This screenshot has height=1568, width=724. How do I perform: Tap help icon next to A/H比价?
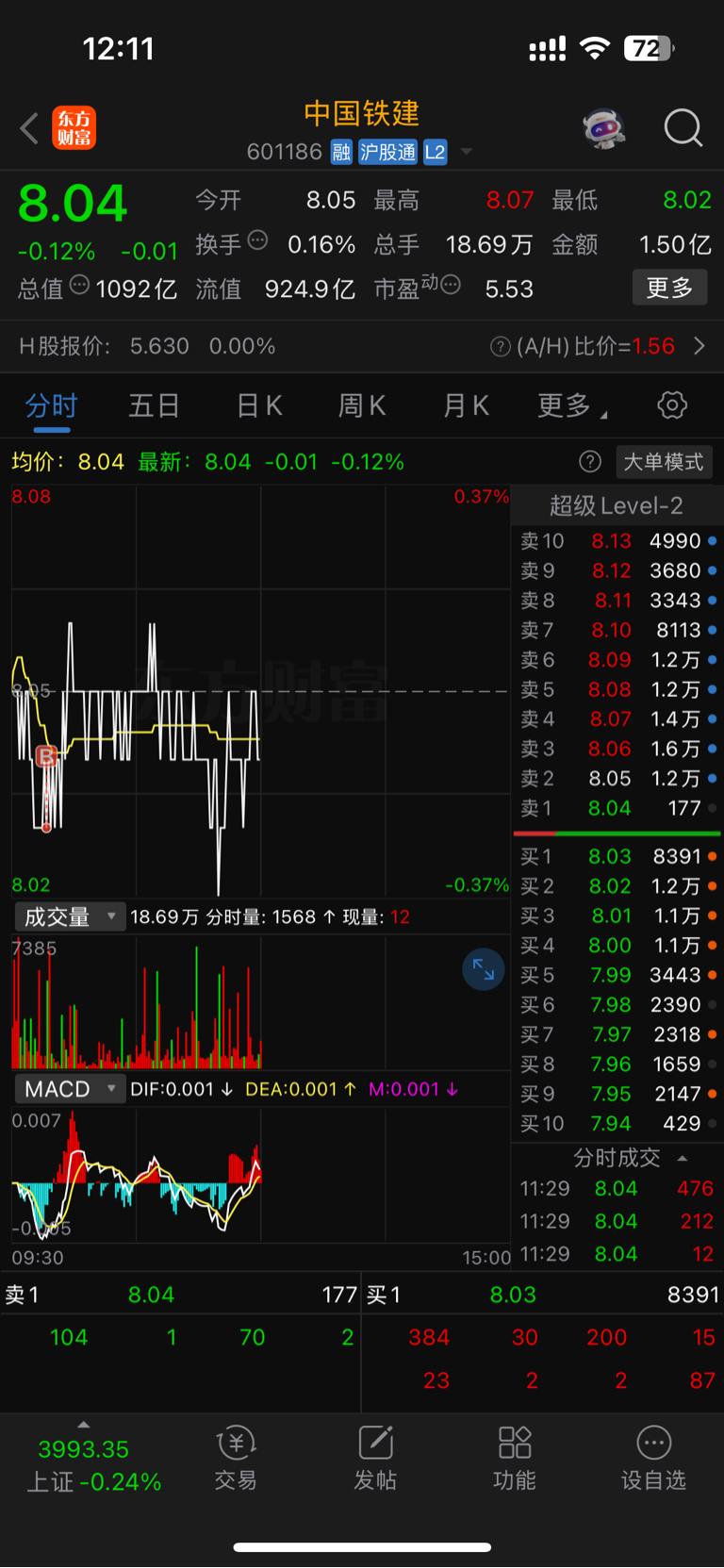pyautogui.click(x=501, y=347)
